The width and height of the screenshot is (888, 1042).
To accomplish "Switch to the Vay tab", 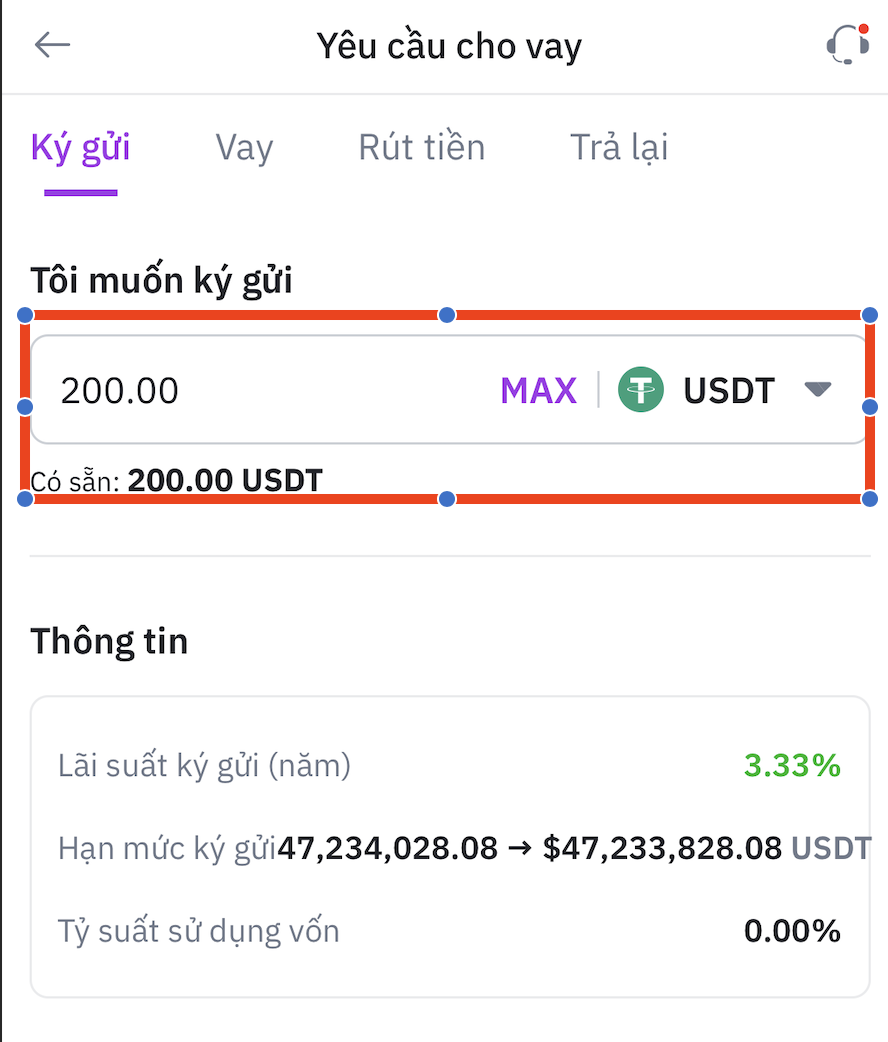I will coord(244,147).
